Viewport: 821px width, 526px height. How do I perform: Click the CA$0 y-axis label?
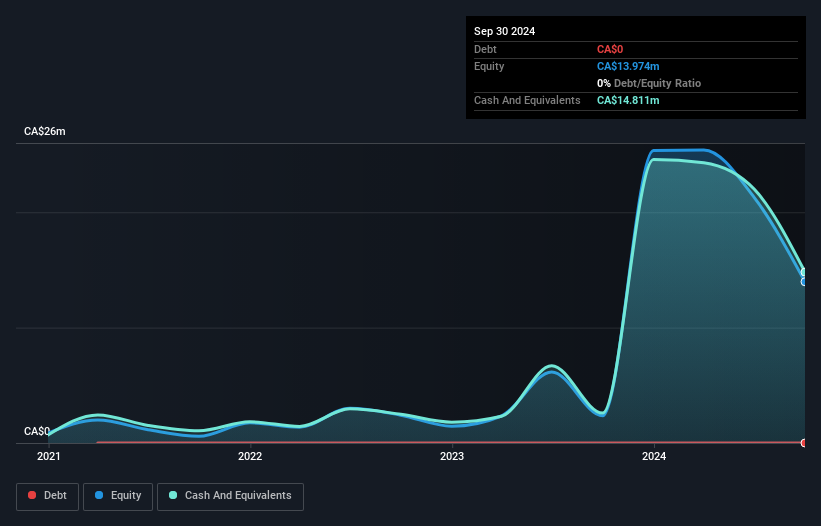tap(37, 431)
